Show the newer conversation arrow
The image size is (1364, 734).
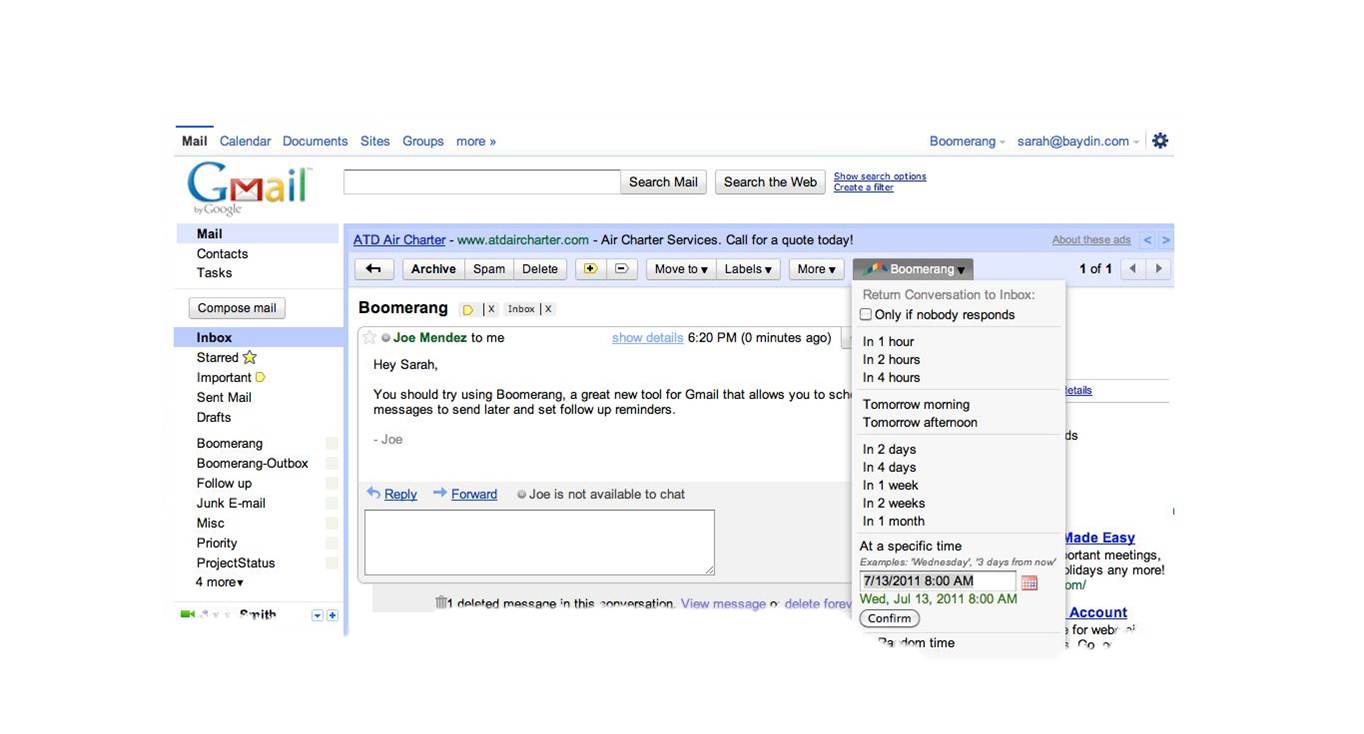click(1132, 269)
